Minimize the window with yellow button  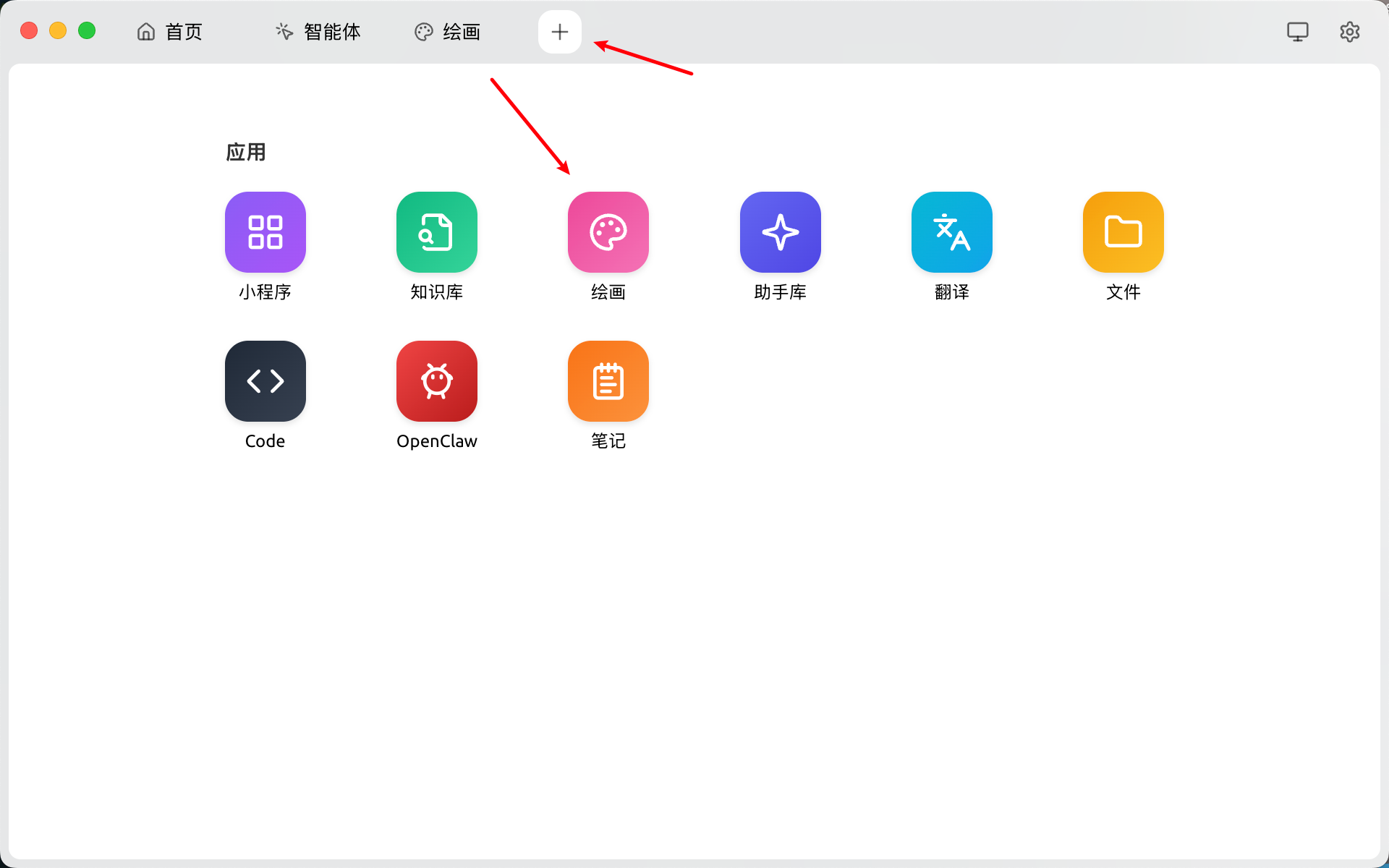click(x=58, y=30)
